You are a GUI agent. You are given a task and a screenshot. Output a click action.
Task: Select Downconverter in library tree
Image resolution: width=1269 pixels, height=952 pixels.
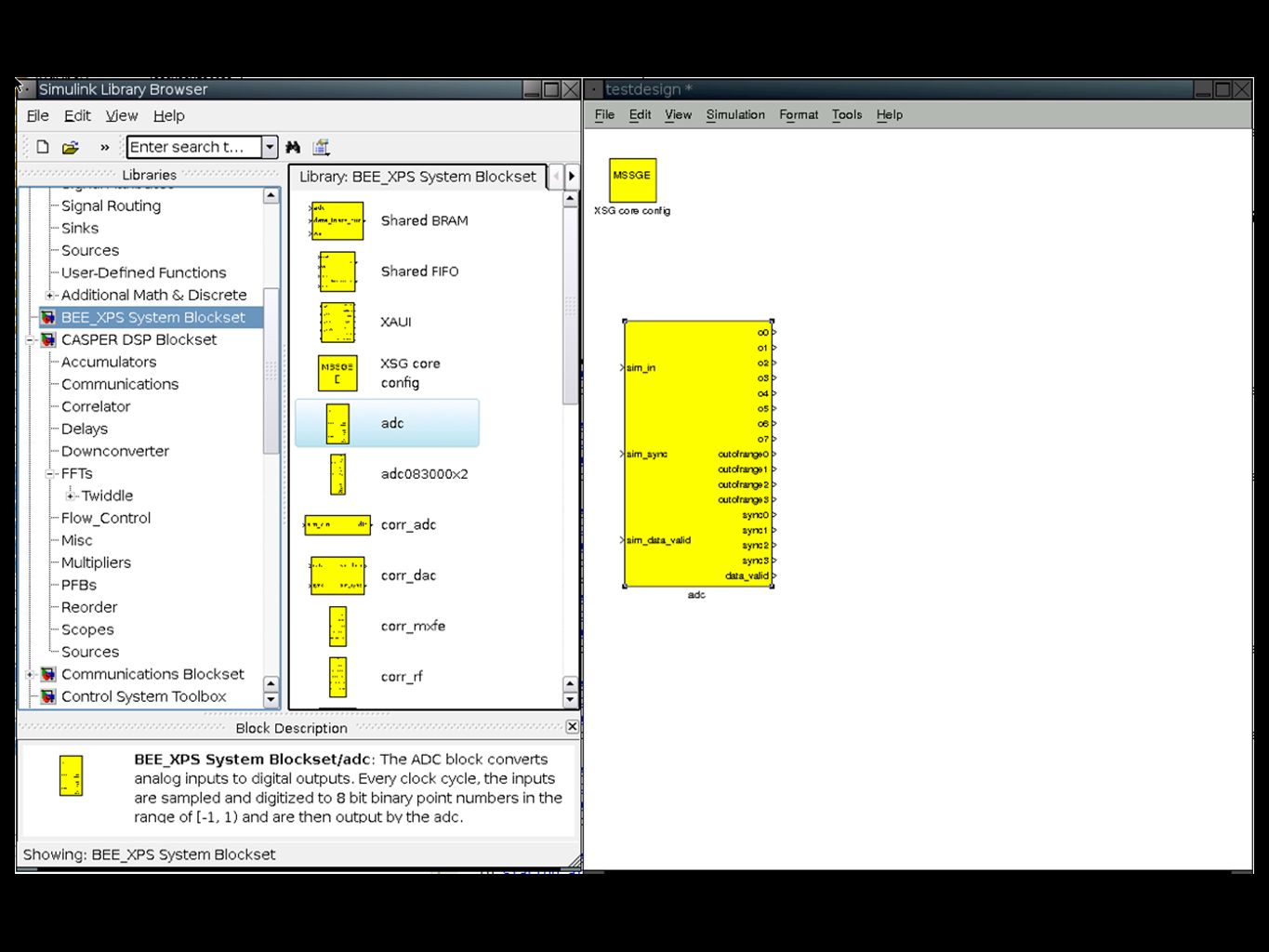pyautogui.click(x=115, y=451)
